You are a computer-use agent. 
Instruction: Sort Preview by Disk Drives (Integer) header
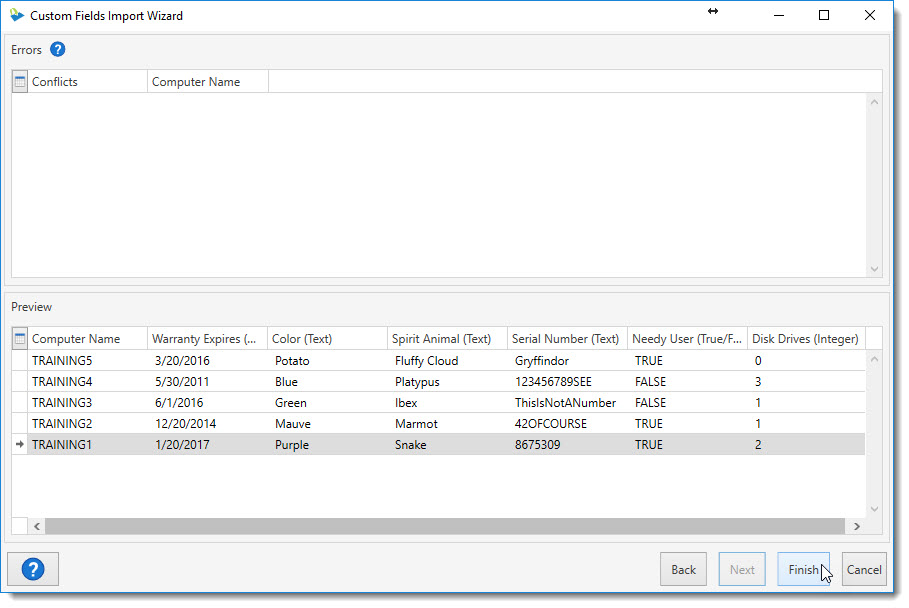click(806, 338)
